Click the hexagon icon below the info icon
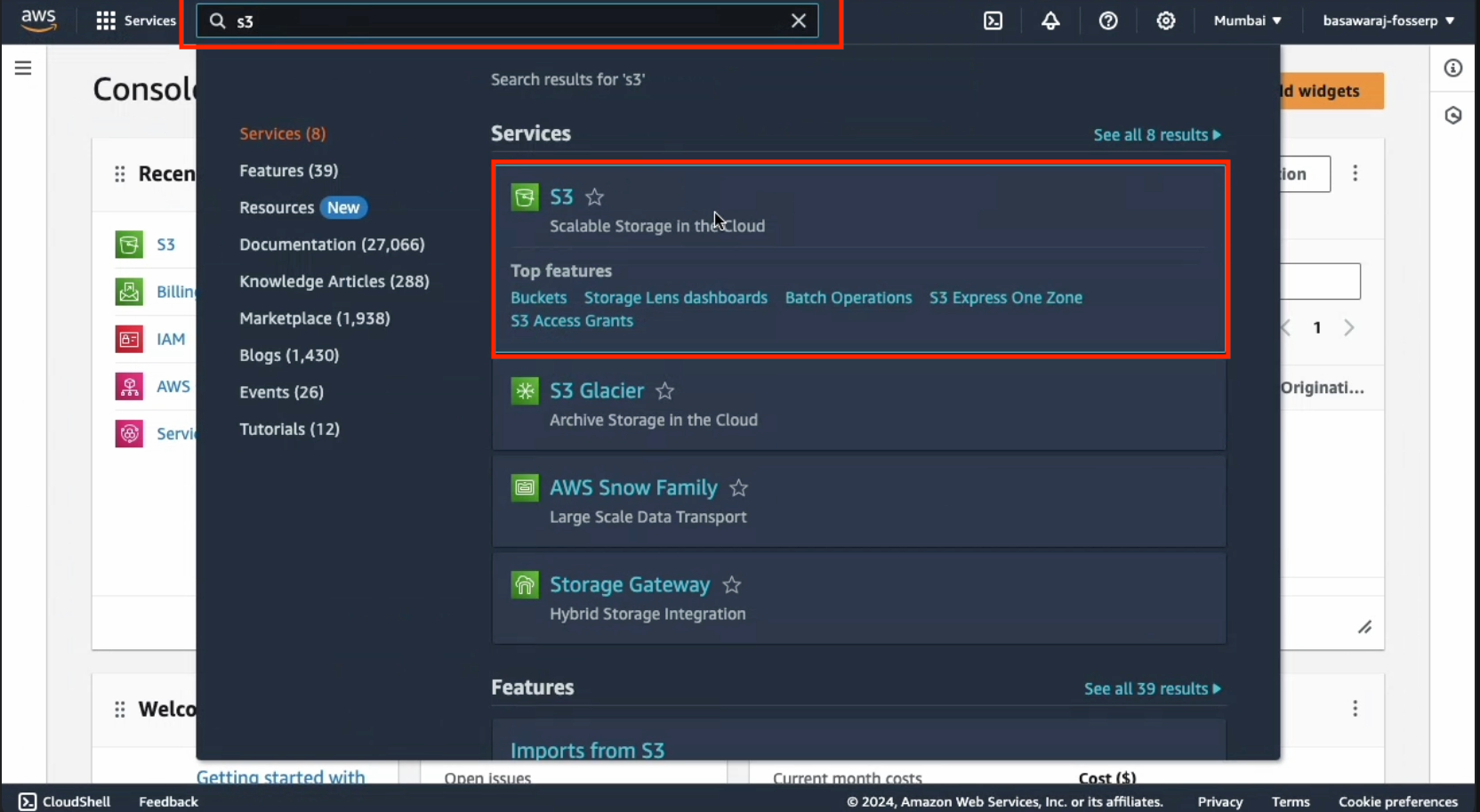The width and height of the screenshot is (1480, 812). (x=1453, y=116)
